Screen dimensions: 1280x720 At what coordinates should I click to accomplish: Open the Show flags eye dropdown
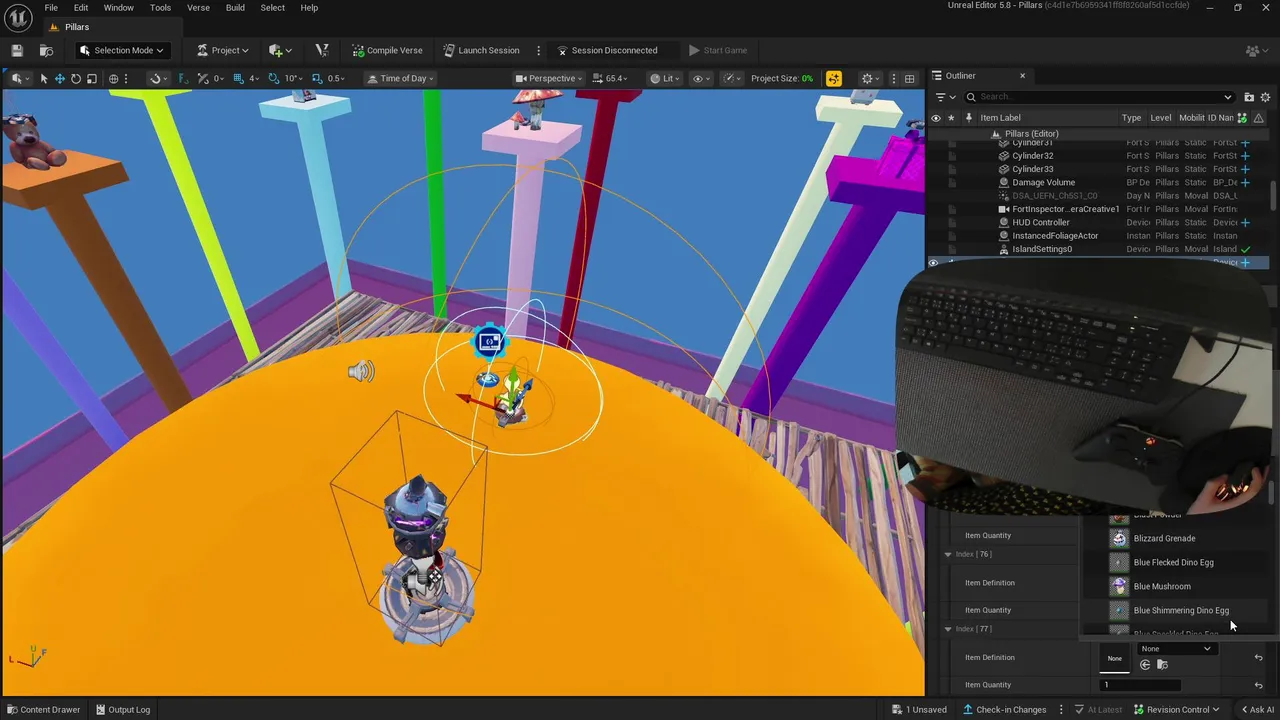(702, 78)
